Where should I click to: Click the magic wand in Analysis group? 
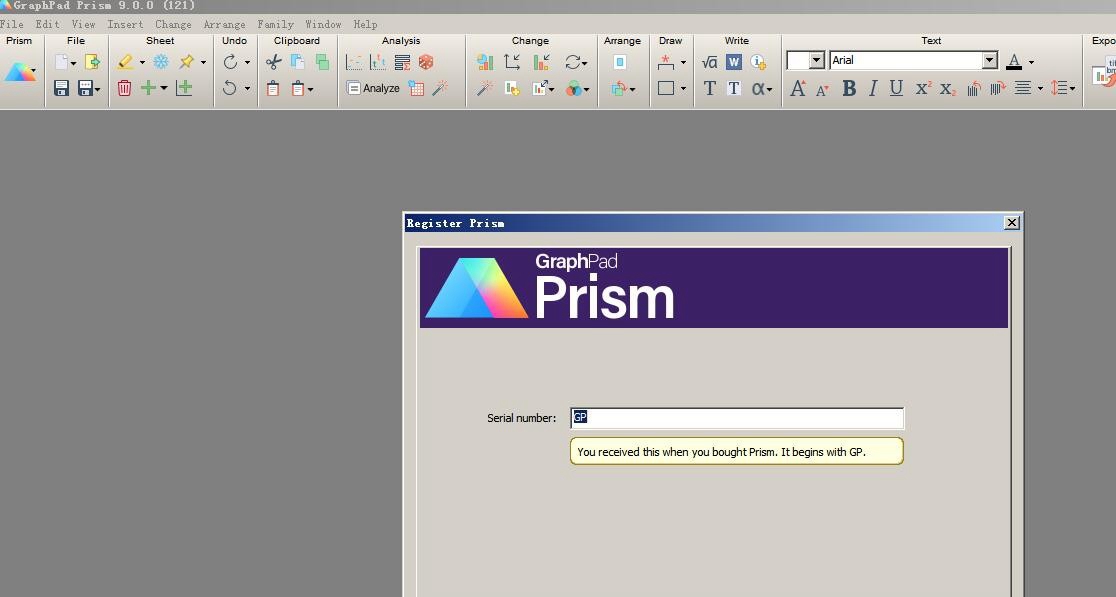441,88
